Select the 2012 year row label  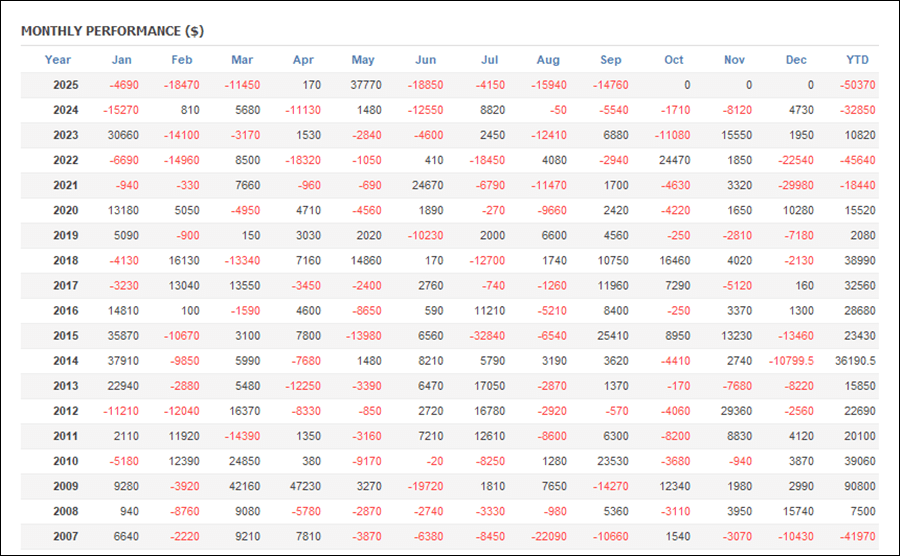click(65, 411)
